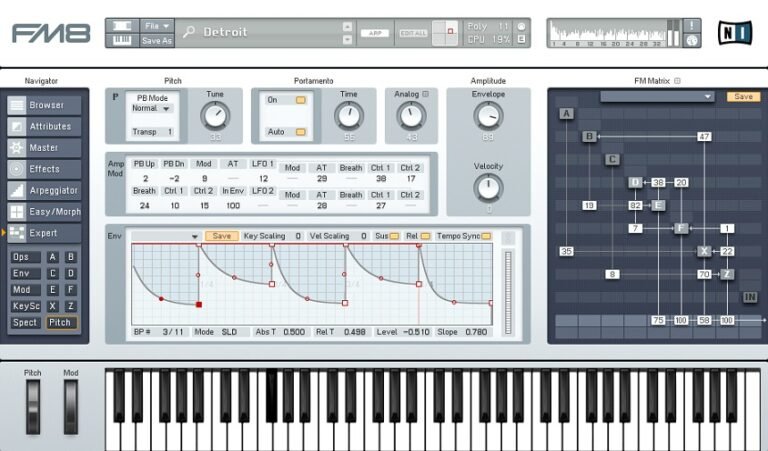
Task: Open the Arpeggiator page icon
Action: point(17,190)
